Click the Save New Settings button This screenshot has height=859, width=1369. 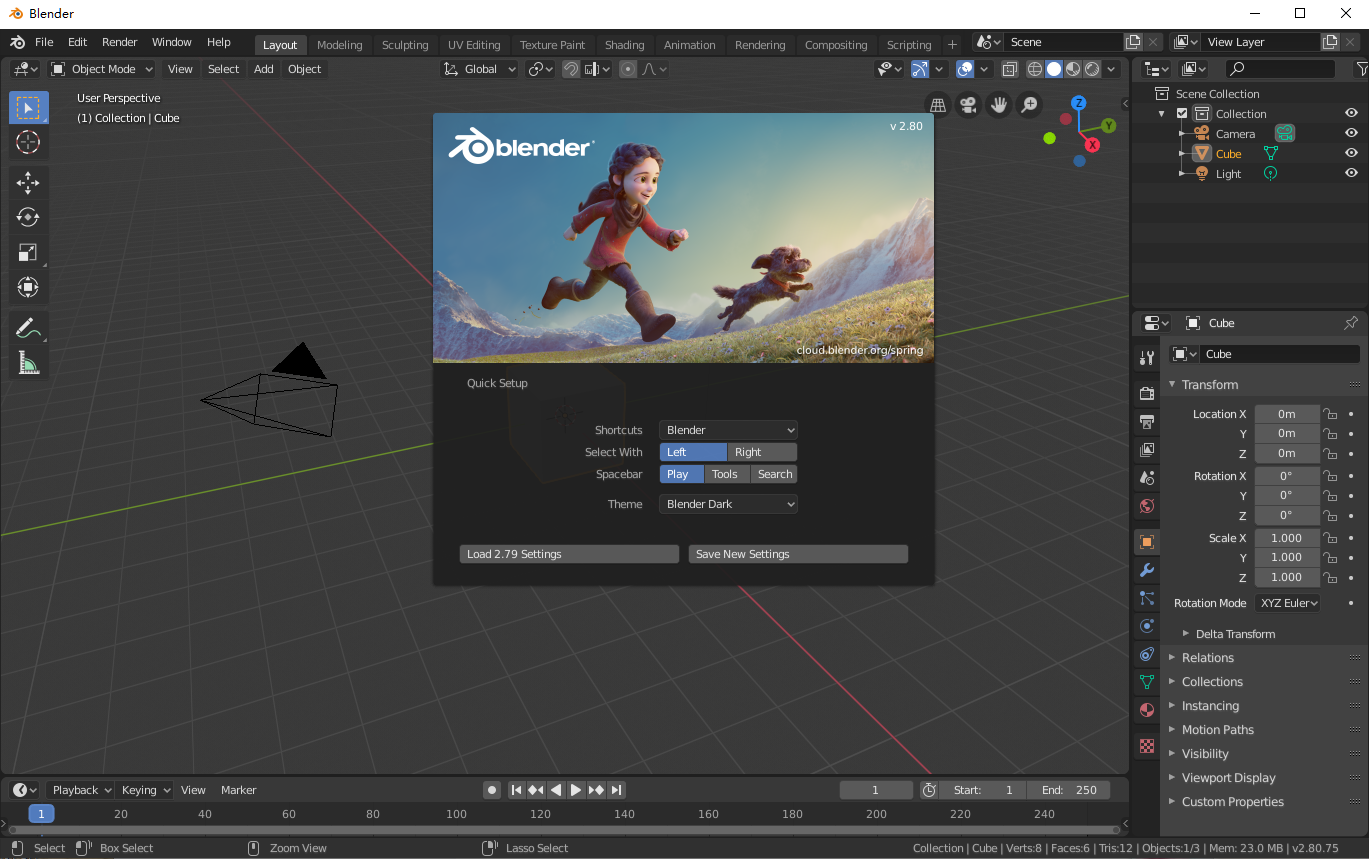pos(797,553)
